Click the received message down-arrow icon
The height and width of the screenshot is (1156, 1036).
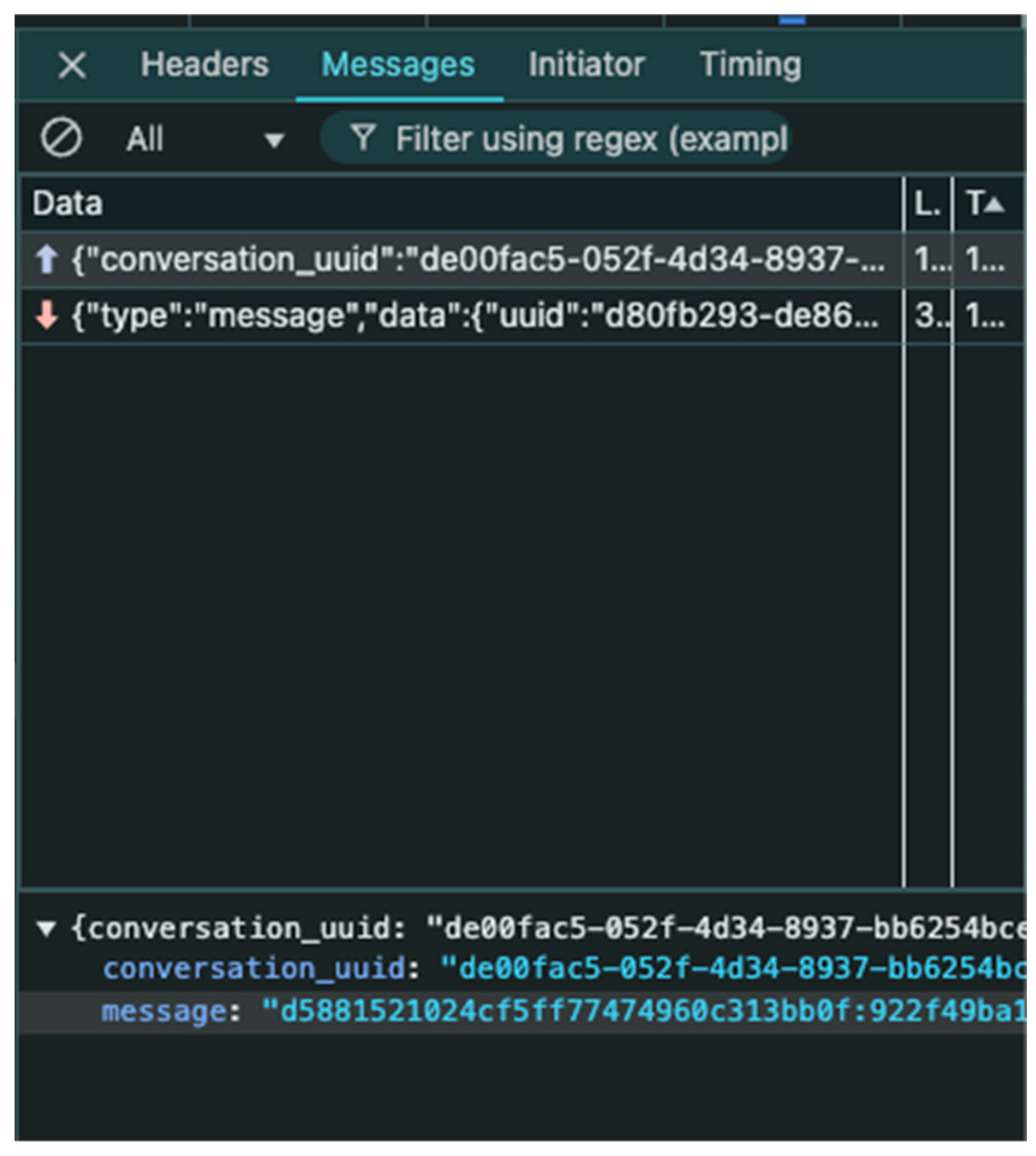[47, 316]
